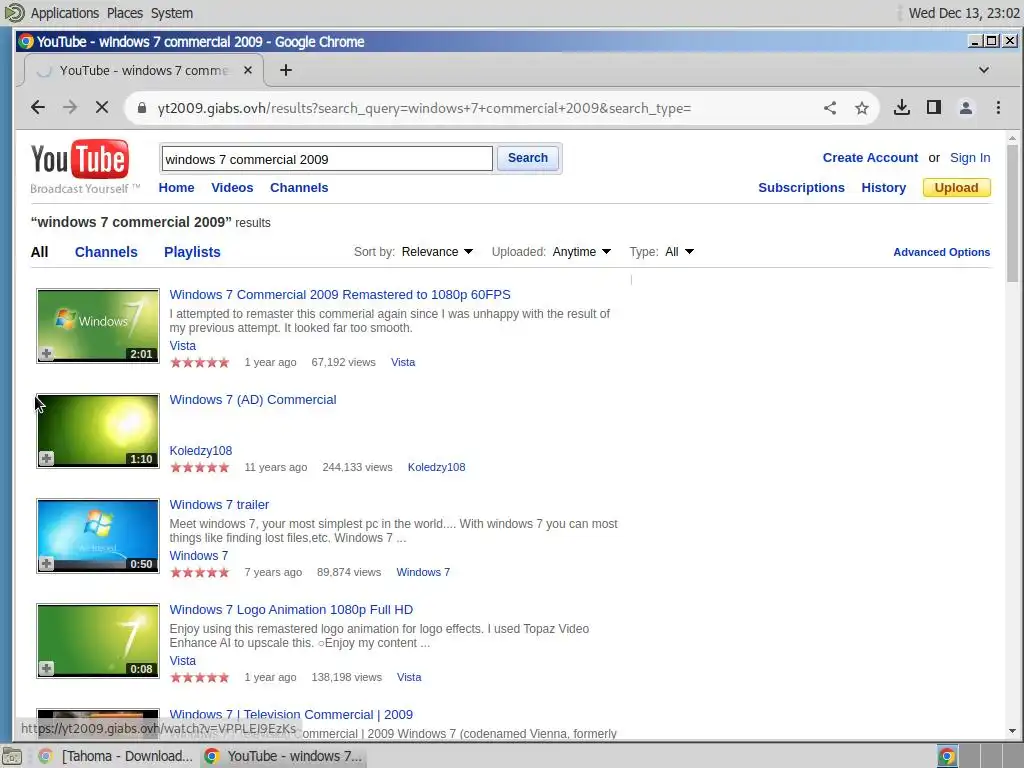Open Windows 7 Commercial 2009 Remastered thumbnail
This screenshot has height=768, width=1024.
coord(98,325)
